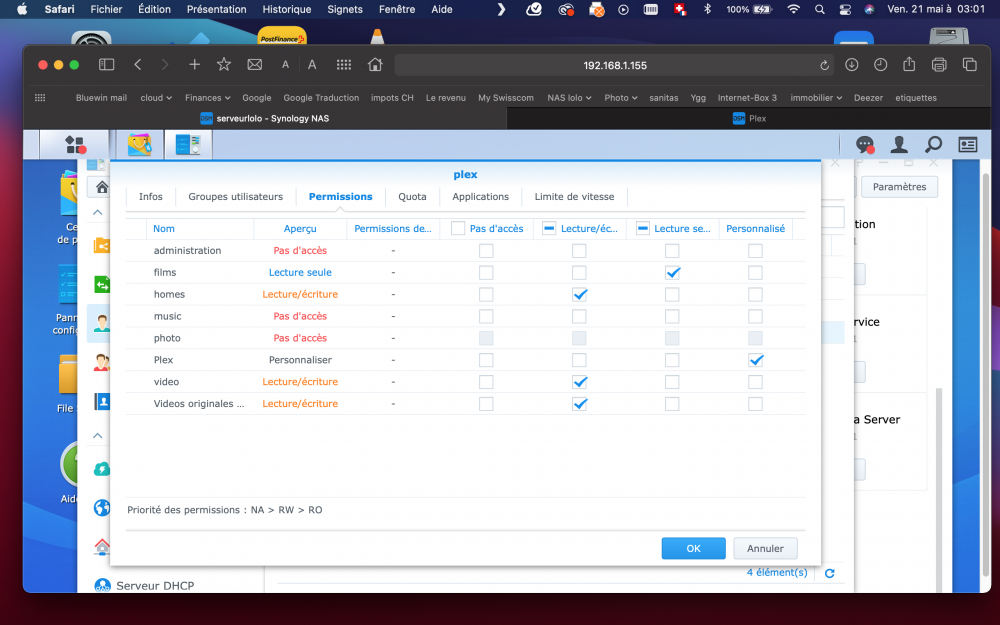This screenshot has height=625, width=1000.
Task: Uncheck Lecture/écriture for homes
Action: click(x=579, y=295)
